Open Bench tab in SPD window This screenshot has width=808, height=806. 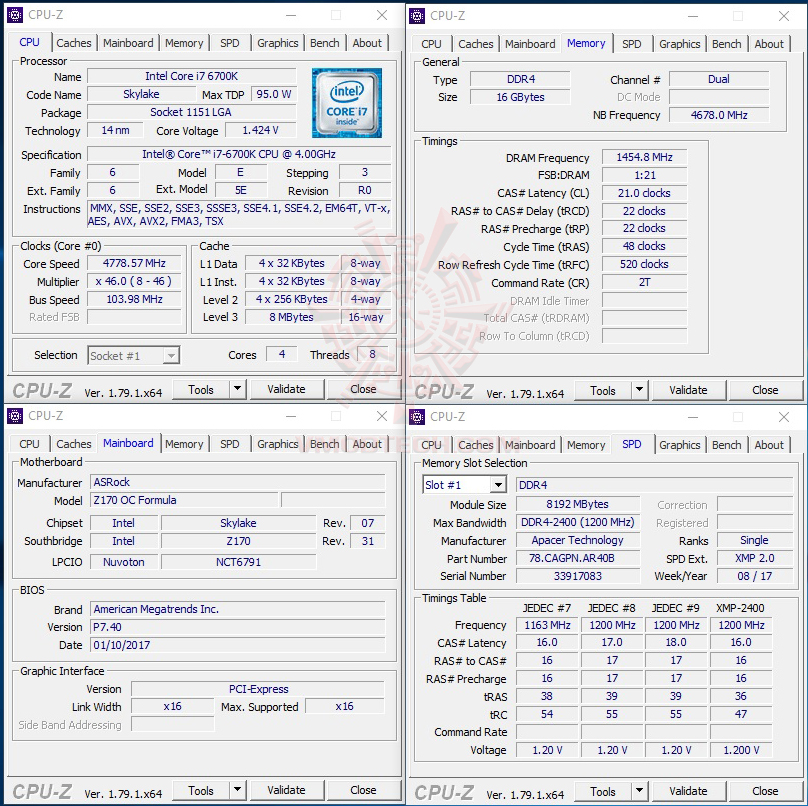[x=727, y=445]
